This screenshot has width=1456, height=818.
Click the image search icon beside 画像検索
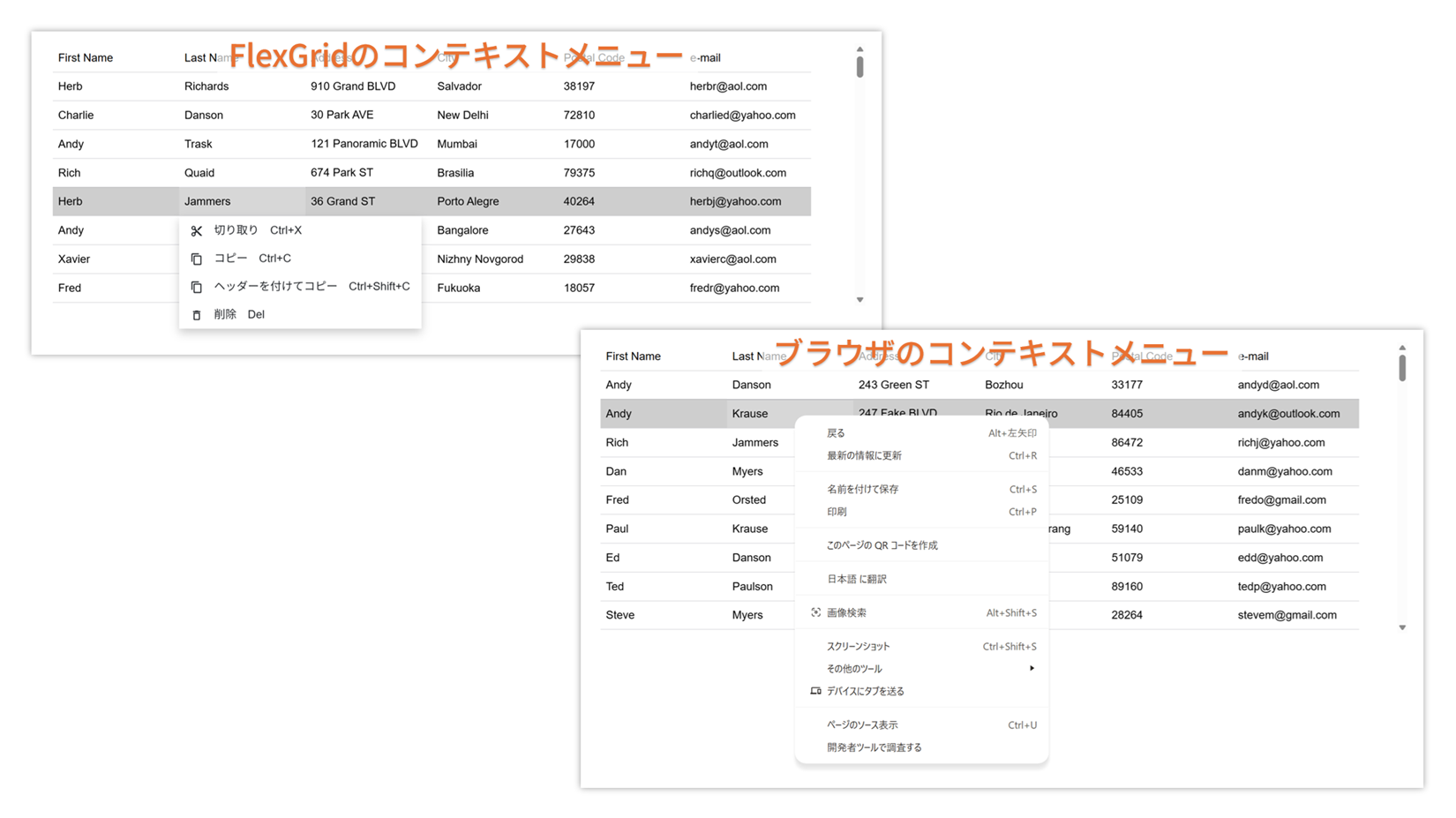point(815,612)
